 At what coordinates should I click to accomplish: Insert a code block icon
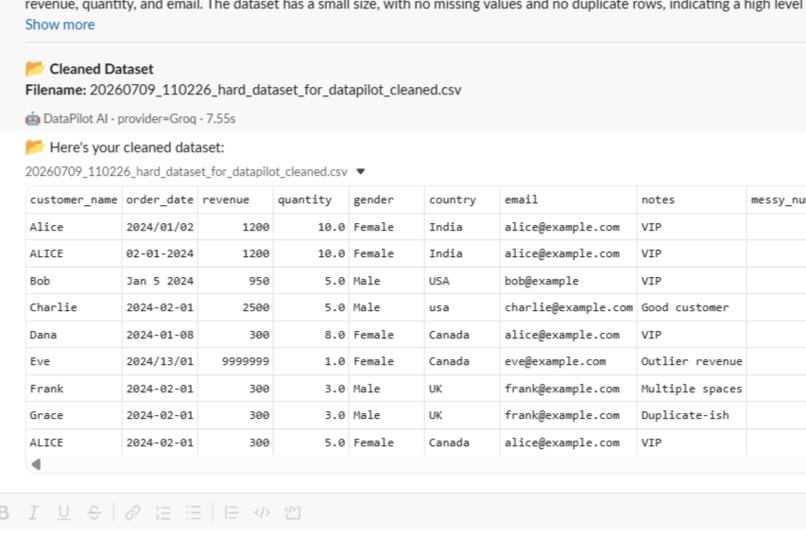click(292, 512)
